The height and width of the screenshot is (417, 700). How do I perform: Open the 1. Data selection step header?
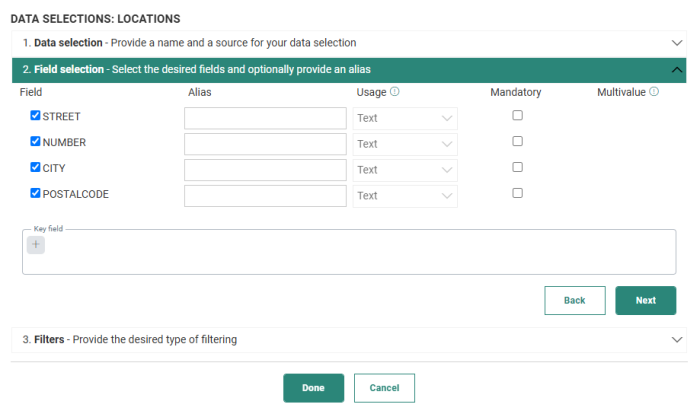point(190,43)
